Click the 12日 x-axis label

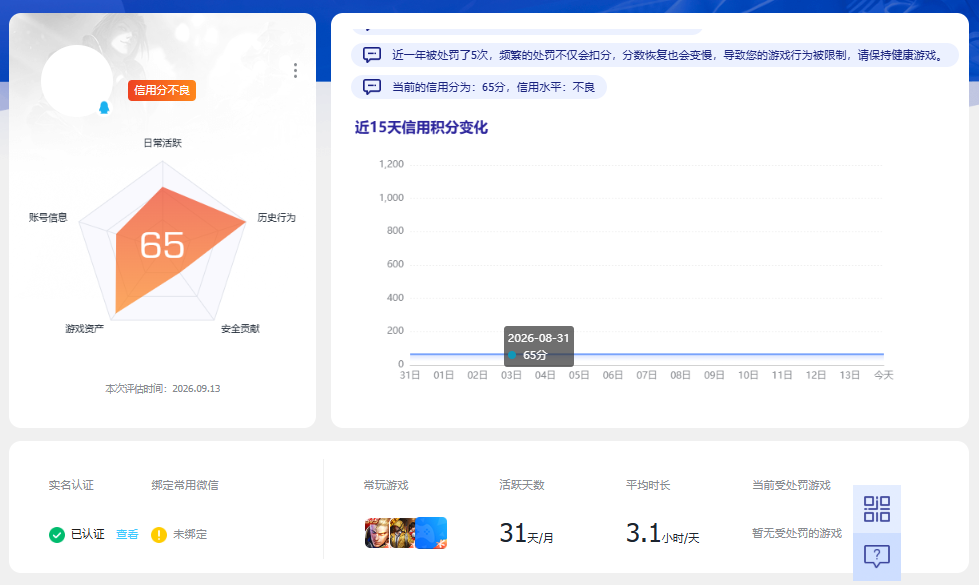[x=815, y=375]
